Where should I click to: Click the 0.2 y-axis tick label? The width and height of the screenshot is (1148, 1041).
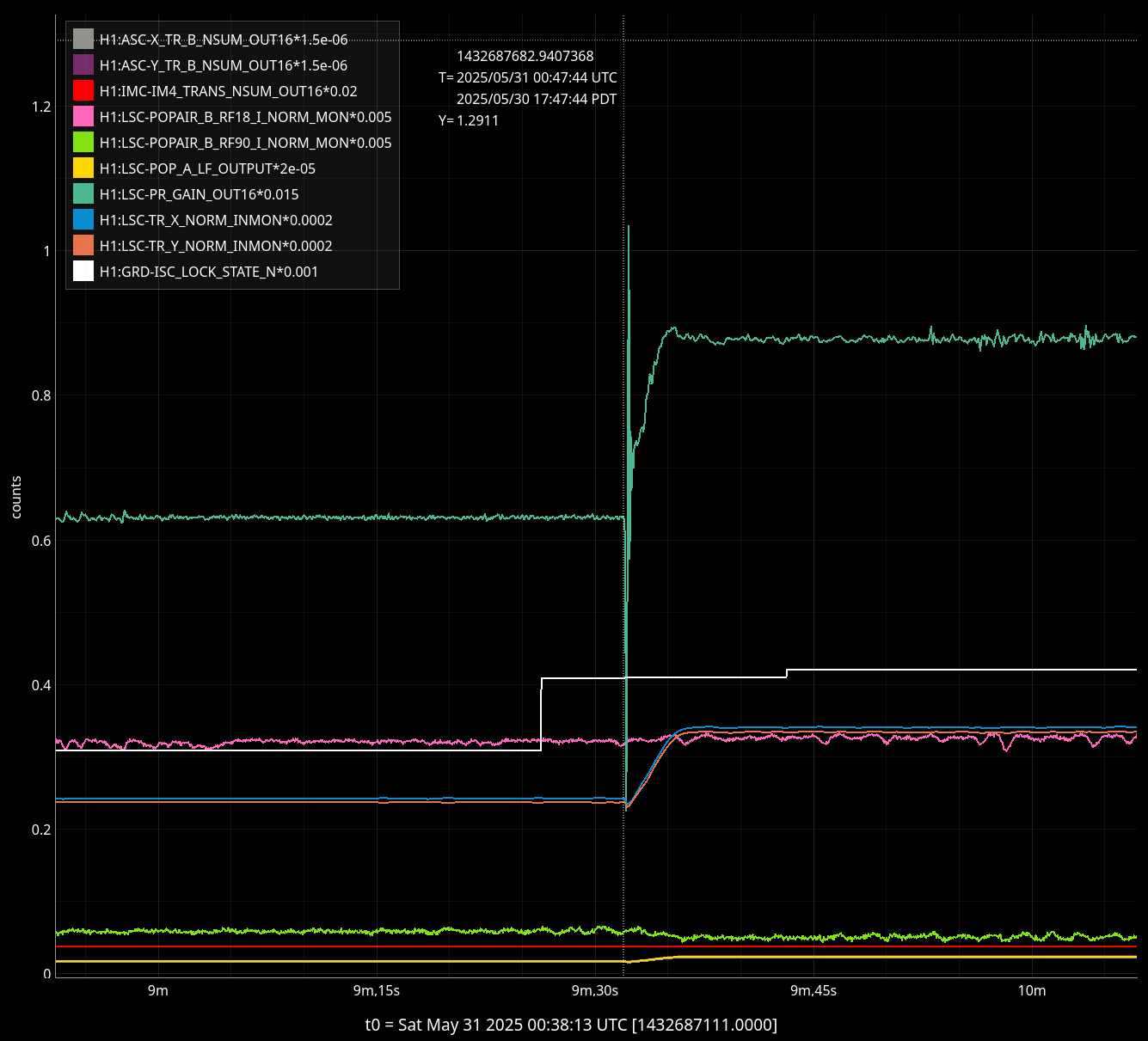coord(41,830)
